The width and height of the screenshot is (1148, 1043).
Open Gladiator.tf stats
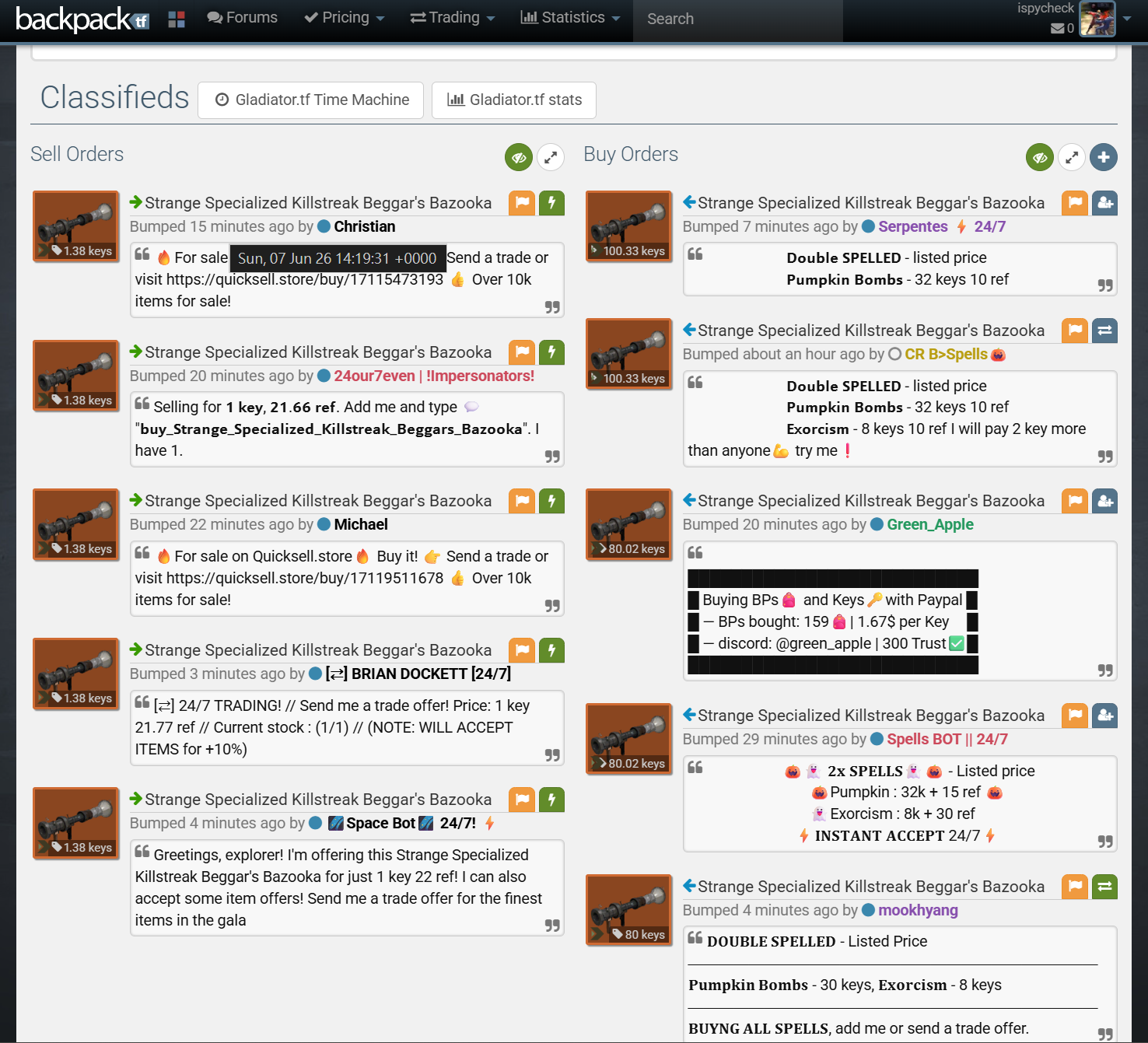514,100
